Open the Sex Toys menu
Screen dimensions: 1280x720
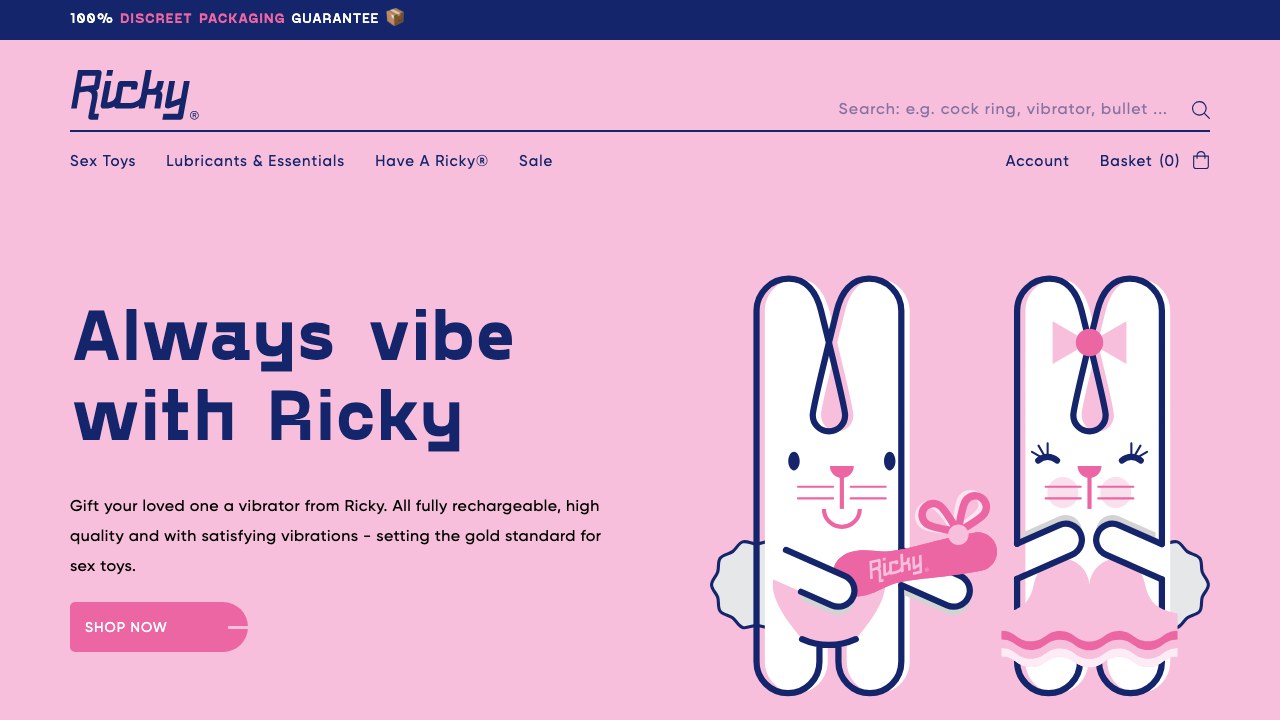pyautogui.click(x=103, y=161)
